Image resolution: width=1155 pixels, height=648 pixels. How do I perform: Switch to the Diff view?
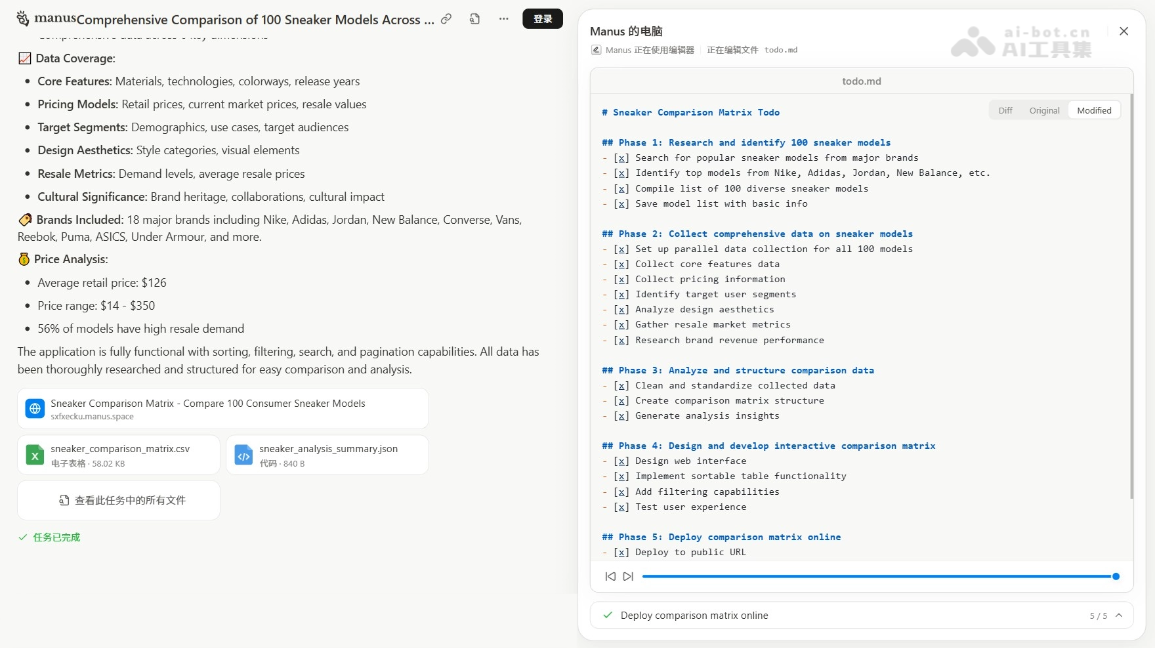click(x=1005, y=111)
